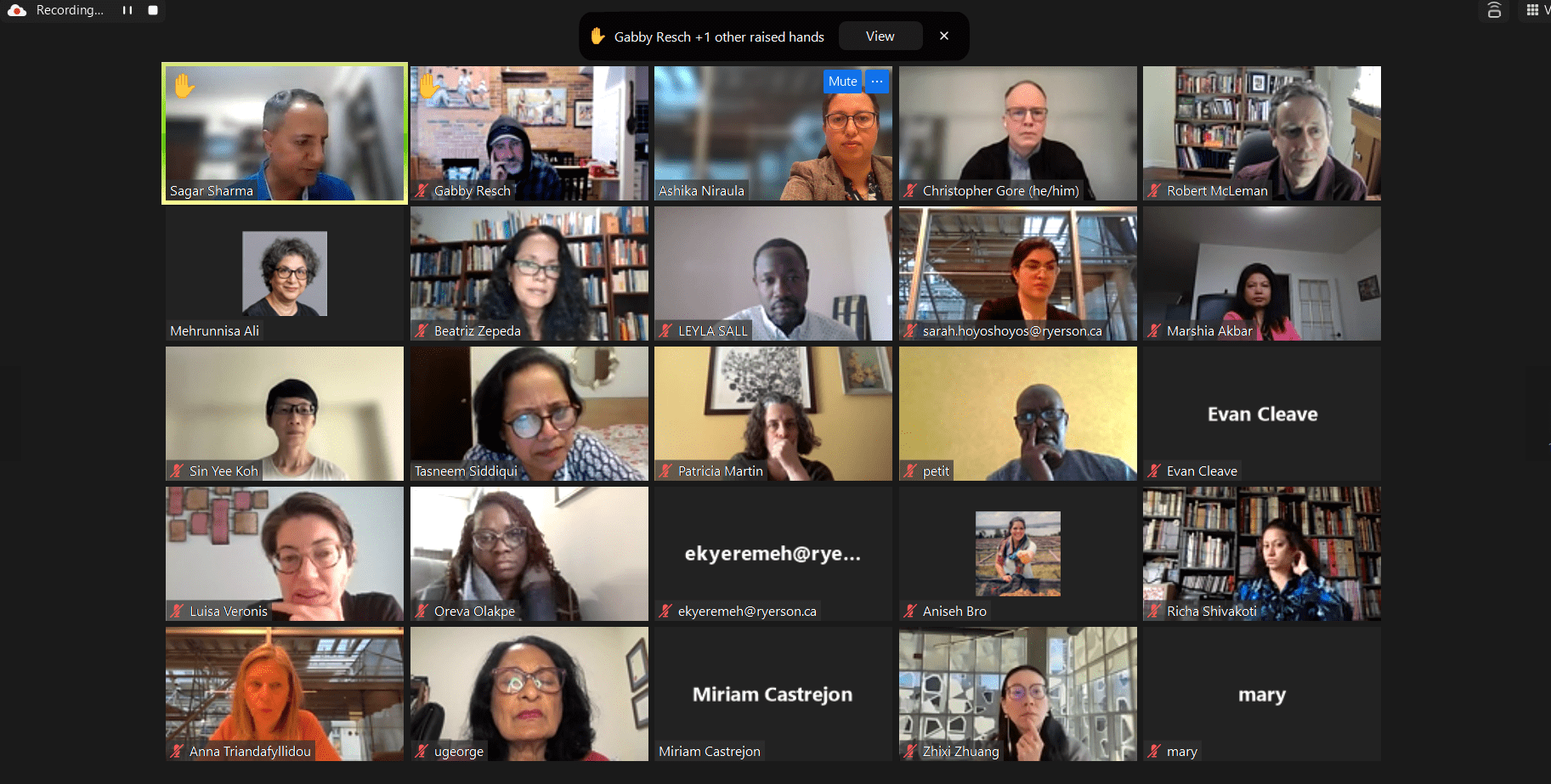The width and height of the screenshot is (1551, 784).
Task: Click the muted mic icon beside mary
Action: point(1154,751)
